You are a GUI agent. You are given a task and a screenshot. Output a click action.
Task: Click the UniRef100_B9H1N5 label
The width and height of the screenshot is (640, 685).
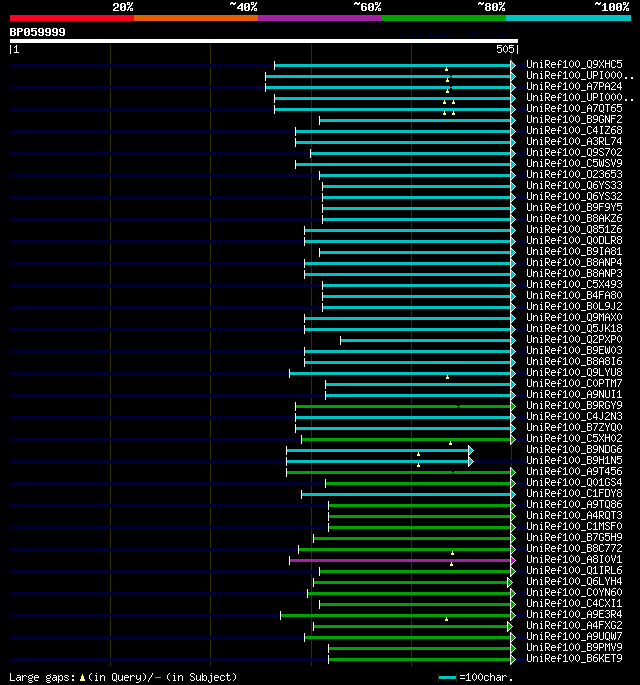point(574,460)
